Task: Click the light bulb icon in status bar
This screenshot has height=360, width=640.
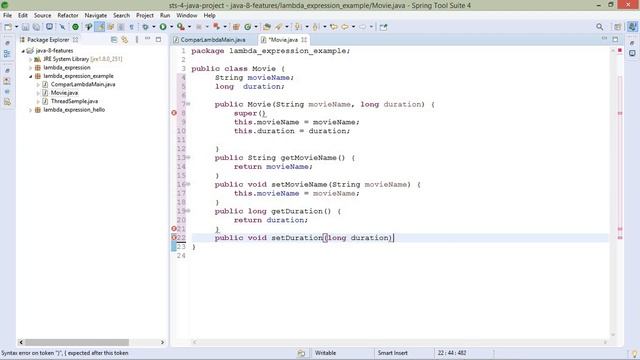Action: click(x=634, y=353)
